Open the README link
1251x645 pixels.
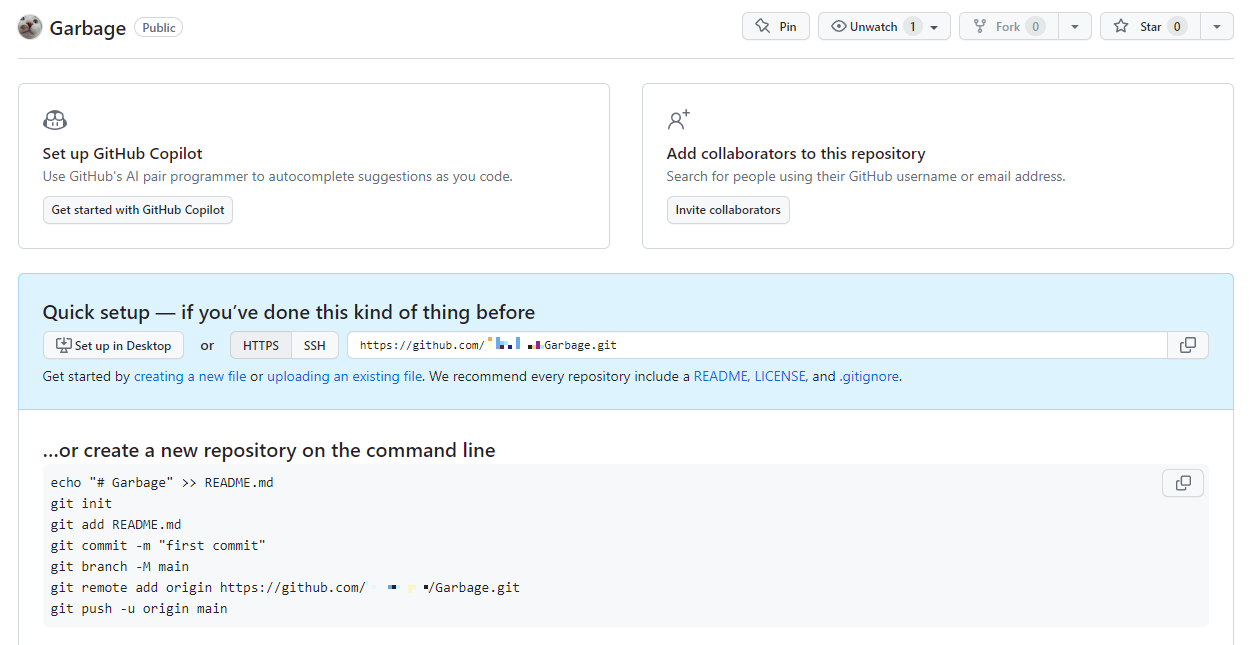click(722, 377)
